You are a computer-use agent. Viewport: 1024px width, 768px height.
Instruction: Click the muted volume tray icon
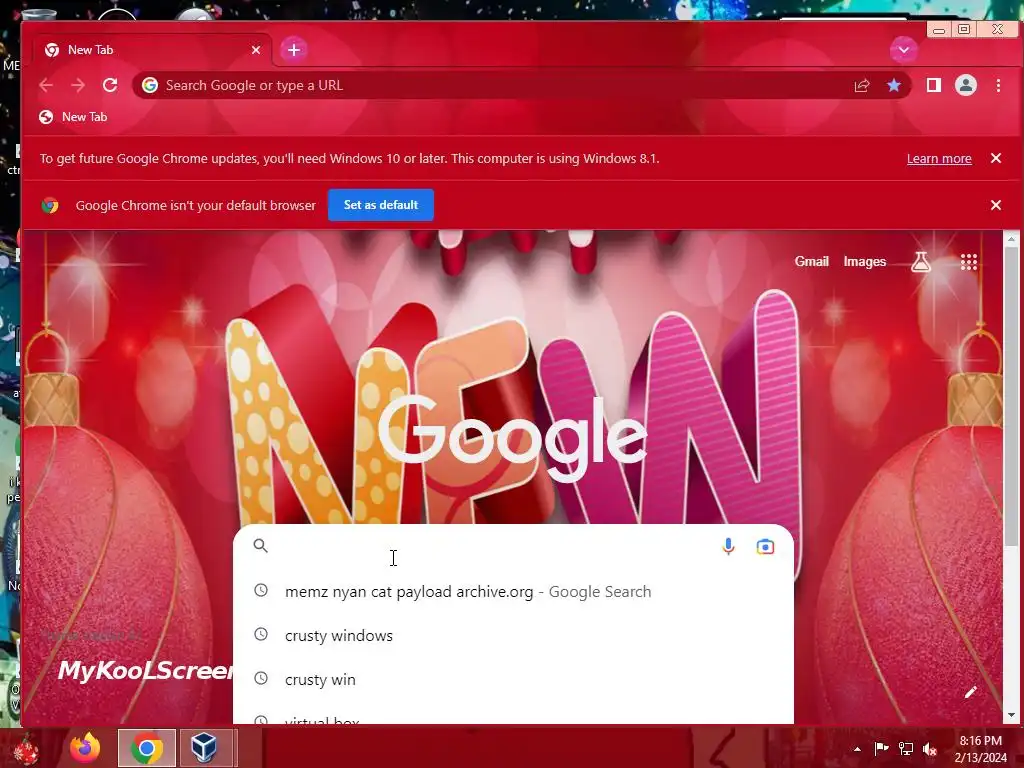(x=930, y=748)
